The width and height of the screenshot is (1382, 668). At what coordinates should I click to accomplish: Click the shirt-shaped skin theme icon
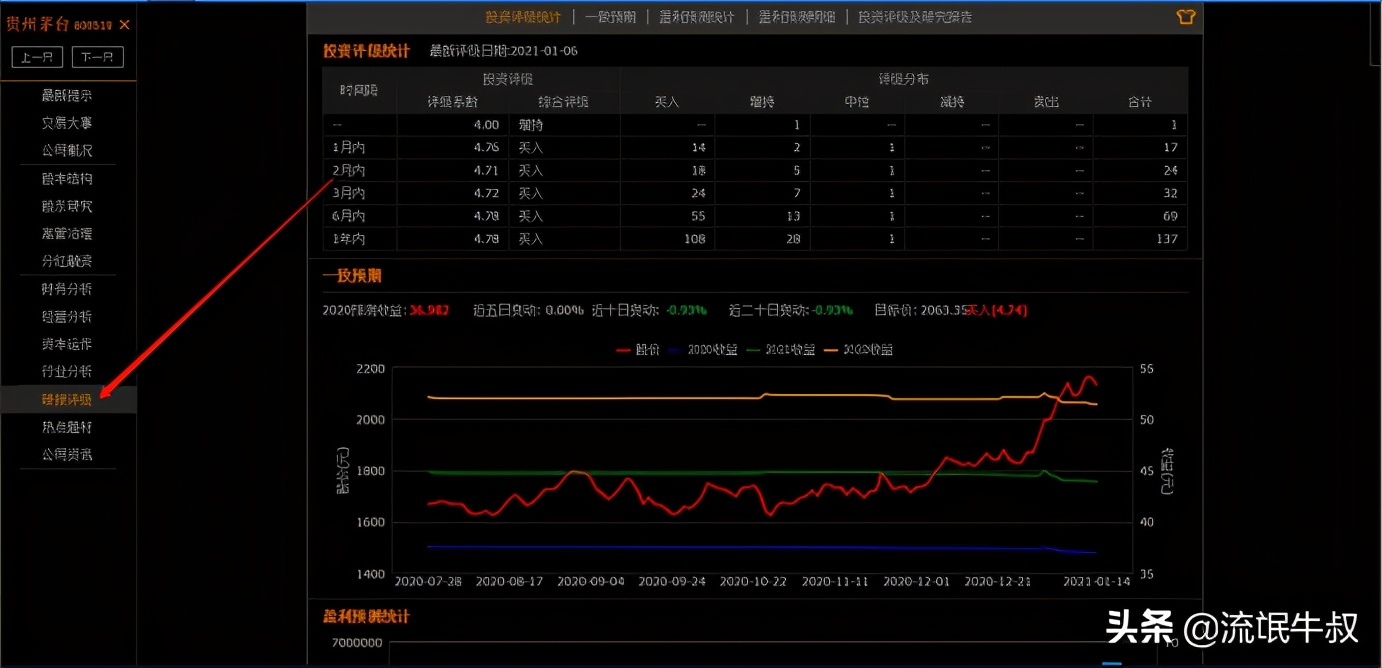(x=1187, y=16)
